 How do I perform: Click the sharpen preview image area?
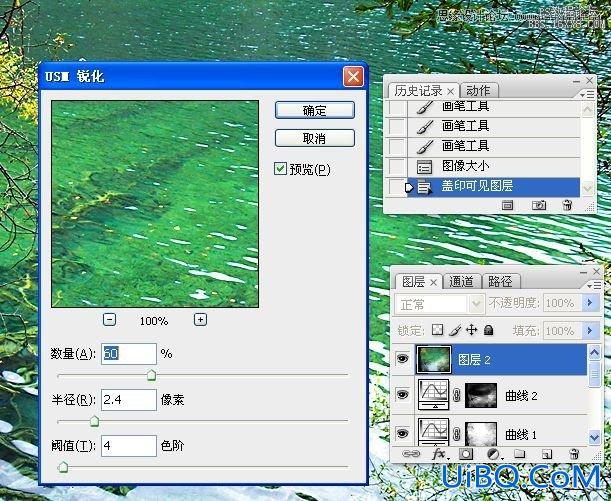click(155, 204)
